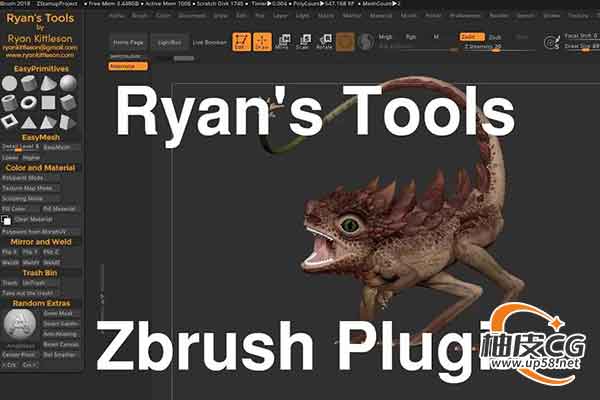Adjust the Detail Level slider in EasyMesh
The height and width of the screenshot is (400, 600).
point(20,147)
